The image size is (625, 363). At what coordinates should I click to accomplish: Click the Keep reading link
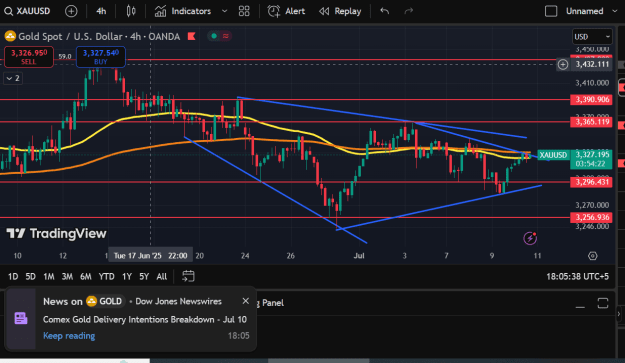(x=69, y=336)
